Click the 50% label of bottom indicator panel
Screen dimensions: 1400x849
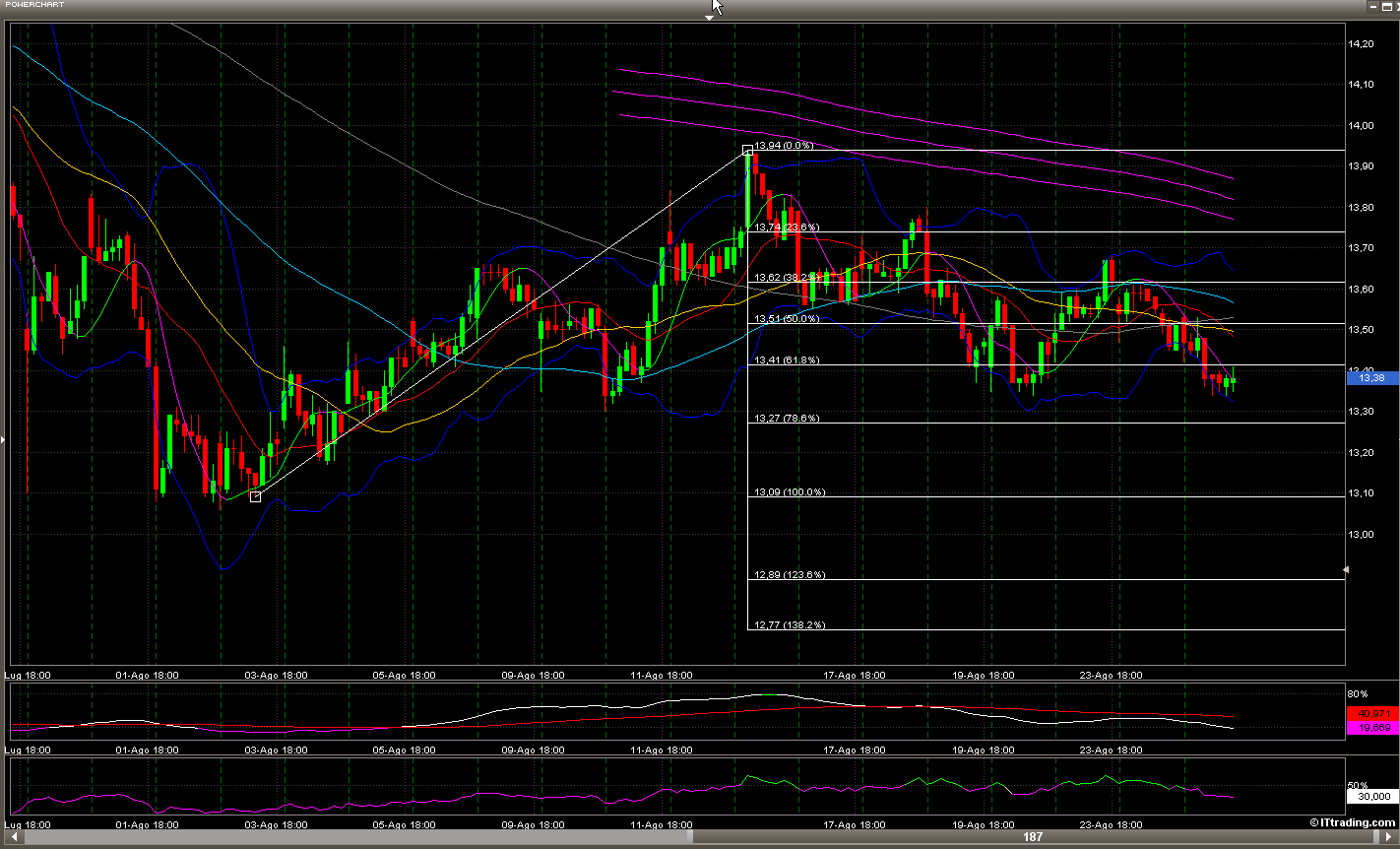click(1357, 785)
